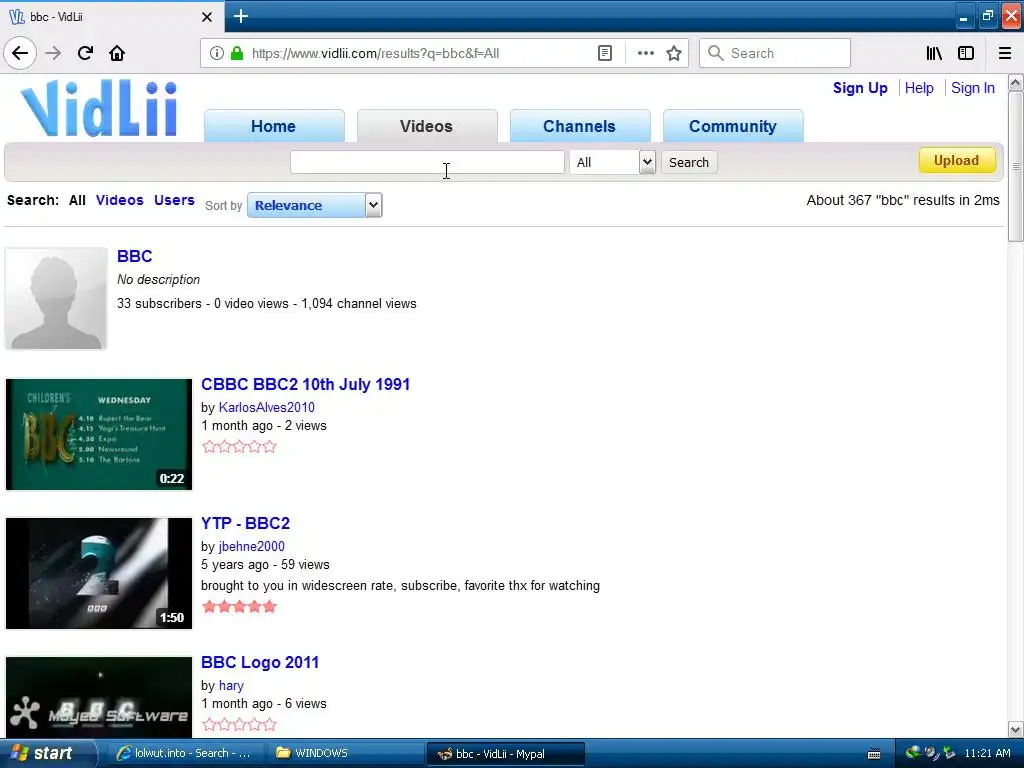Open the WINDOWS folder taskbar item
This screenshot has width=1024, height=768.
click(344, 753)
